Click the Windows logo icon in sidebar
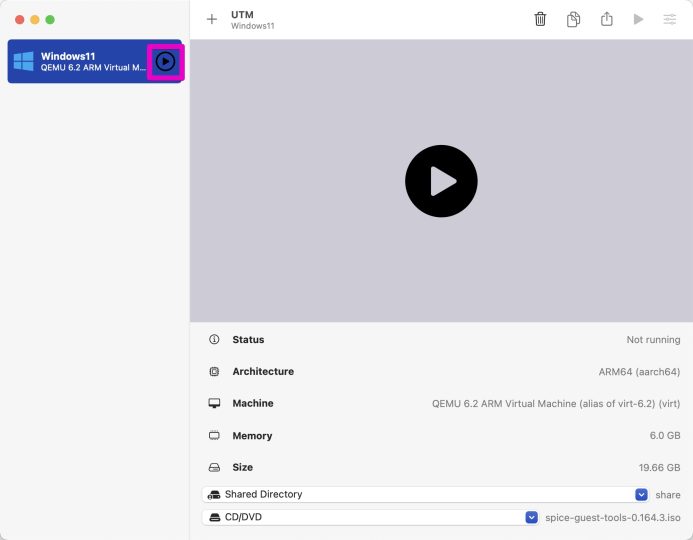This screenshot has width=693, height=540. [x=23, y=61]
